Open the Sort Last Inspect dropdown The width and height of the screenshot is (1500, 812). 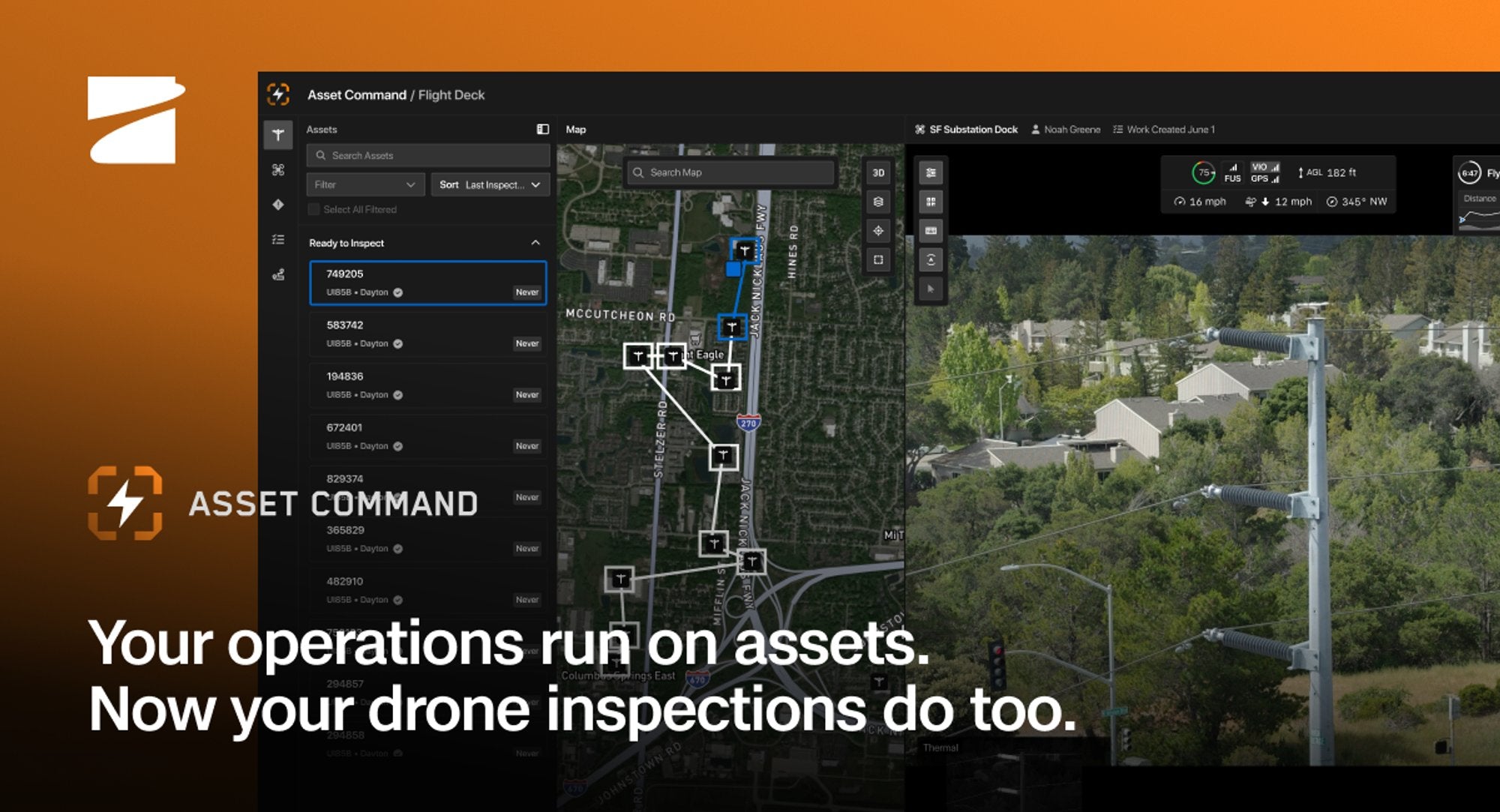coord(490,184)
